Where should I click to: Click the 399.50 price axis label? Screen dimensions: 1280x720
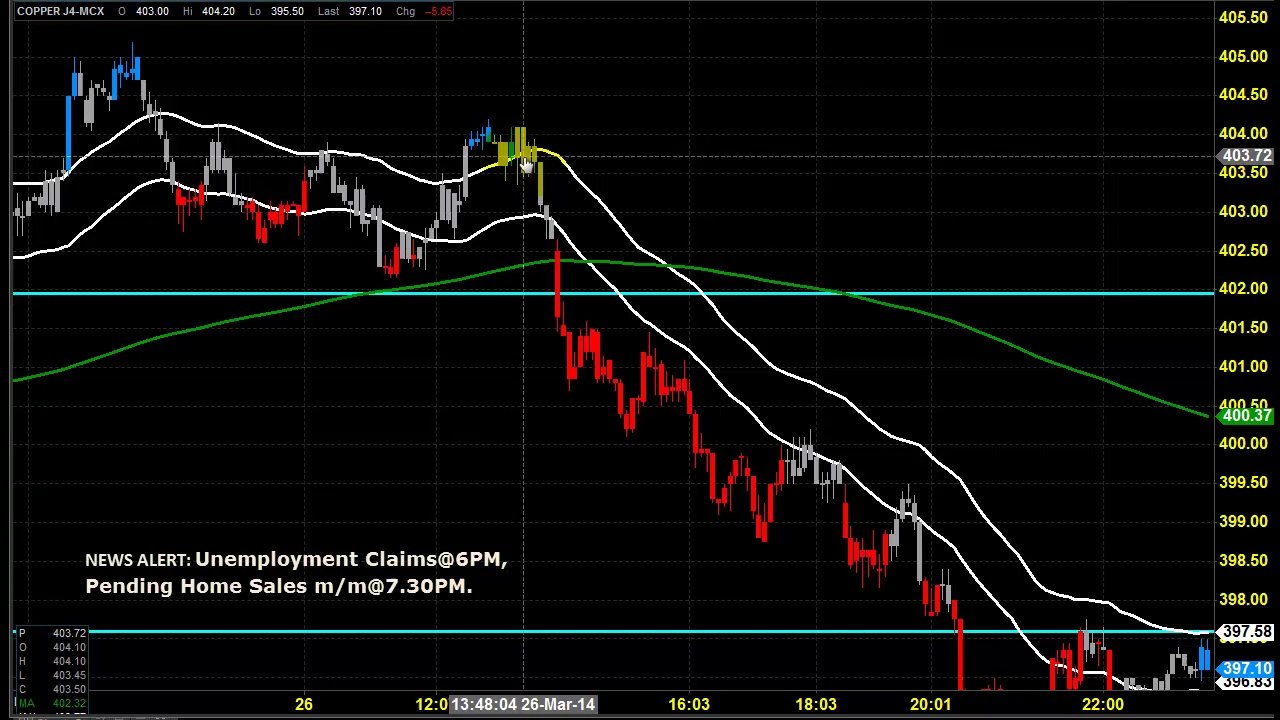click(x=1243, y=482)
